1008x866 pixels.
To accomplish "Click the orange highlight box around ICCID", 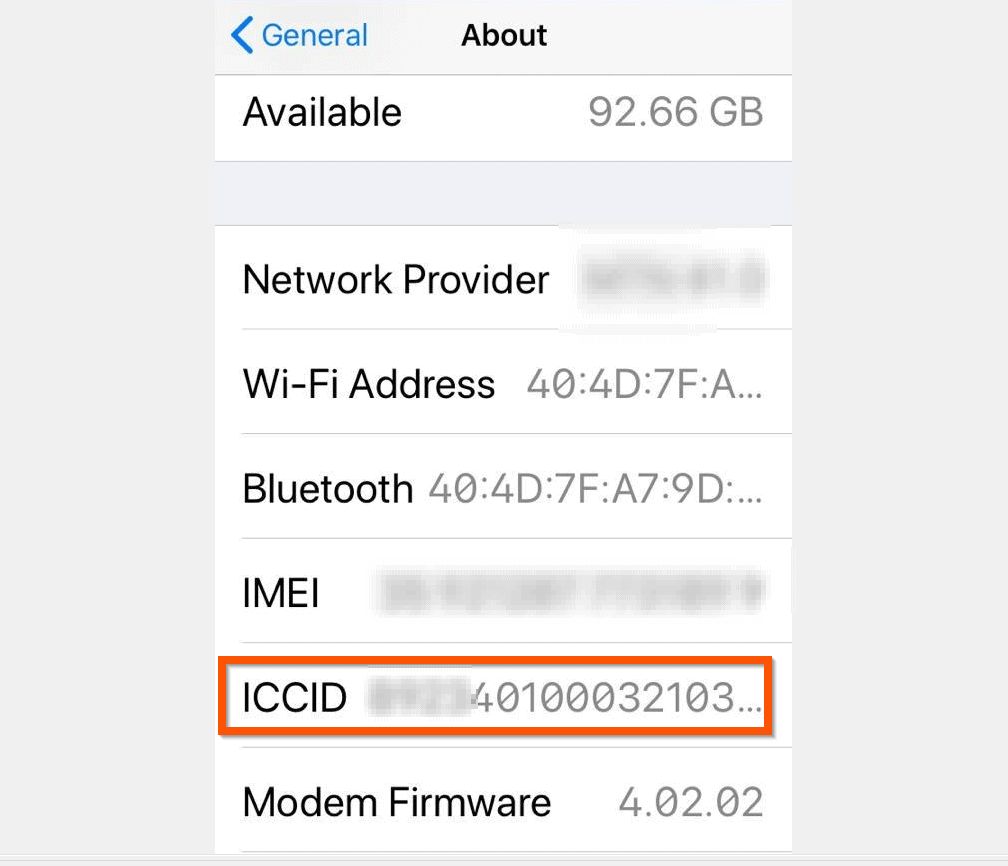I will click(495, 696).
